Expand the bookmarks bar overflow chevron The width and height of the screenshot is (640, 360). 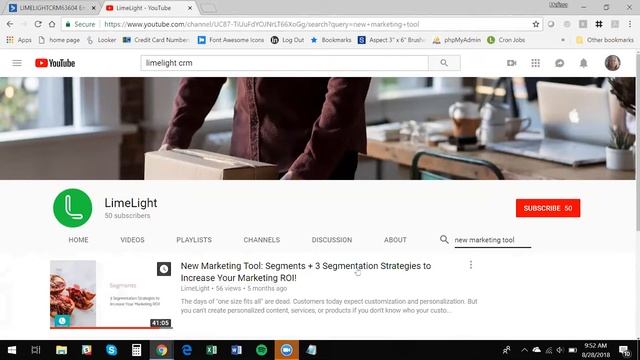[563, 40]
